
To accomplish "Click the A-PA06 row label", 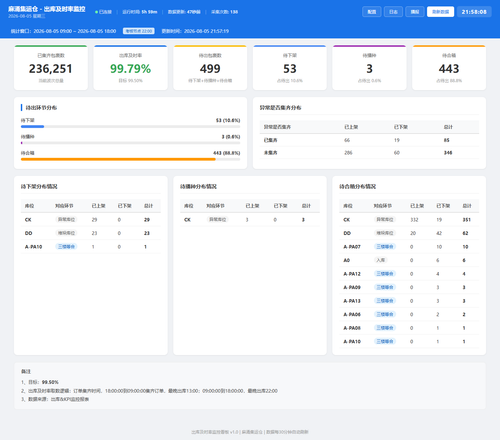I will coord(352,314).
